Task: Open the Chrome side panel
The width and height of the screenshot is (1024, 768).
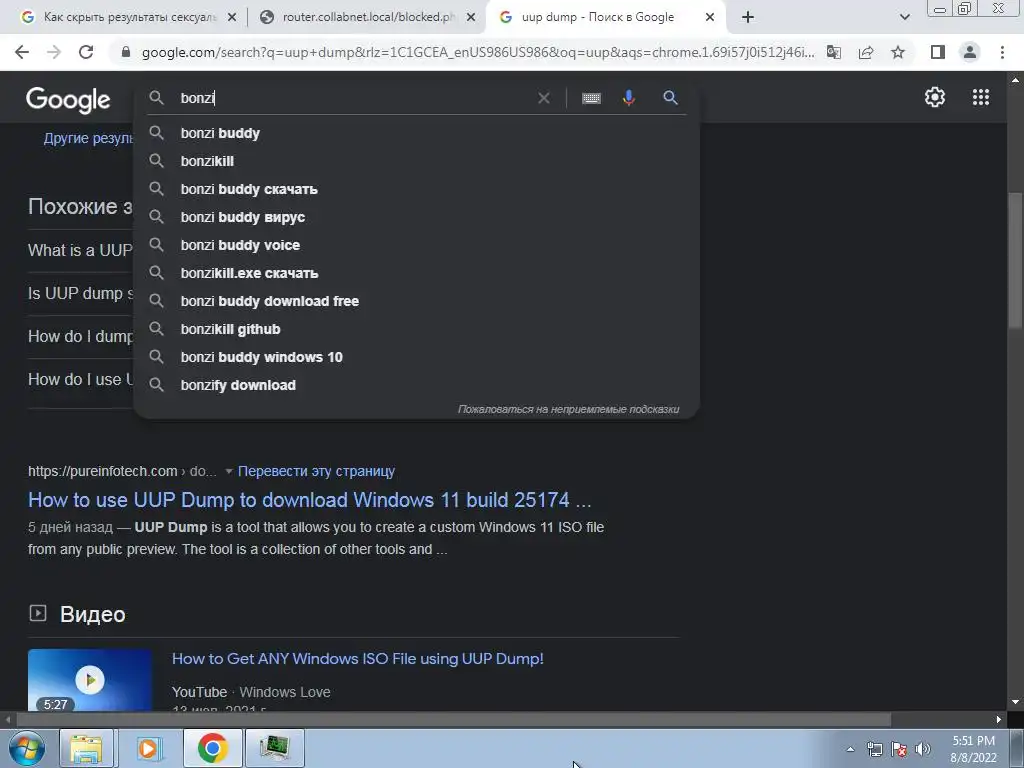Action: [938, 52]
